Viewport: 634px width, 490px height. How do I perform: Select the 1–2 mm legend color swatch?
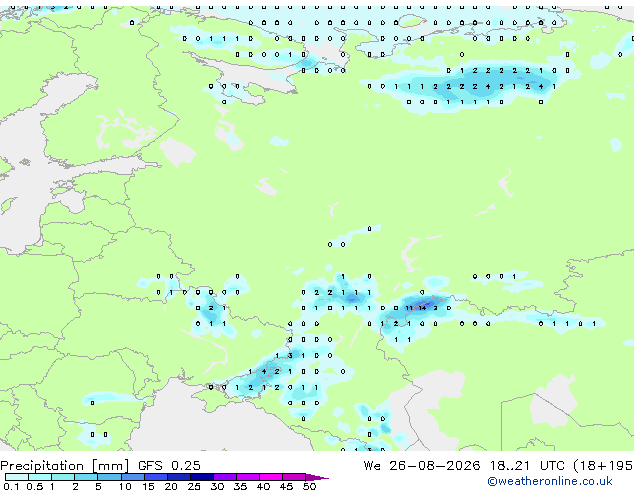tap(63, 477)
